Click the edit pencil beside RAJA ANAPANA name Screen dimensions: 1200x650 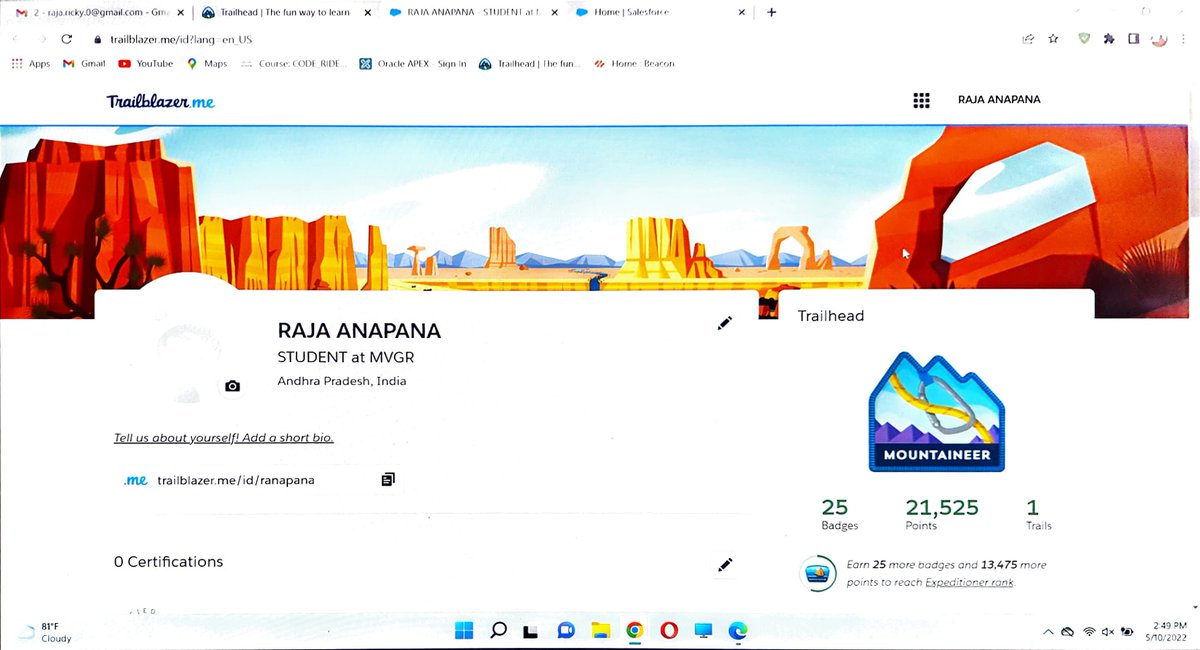pyautogui.click(x=725, y=323)
